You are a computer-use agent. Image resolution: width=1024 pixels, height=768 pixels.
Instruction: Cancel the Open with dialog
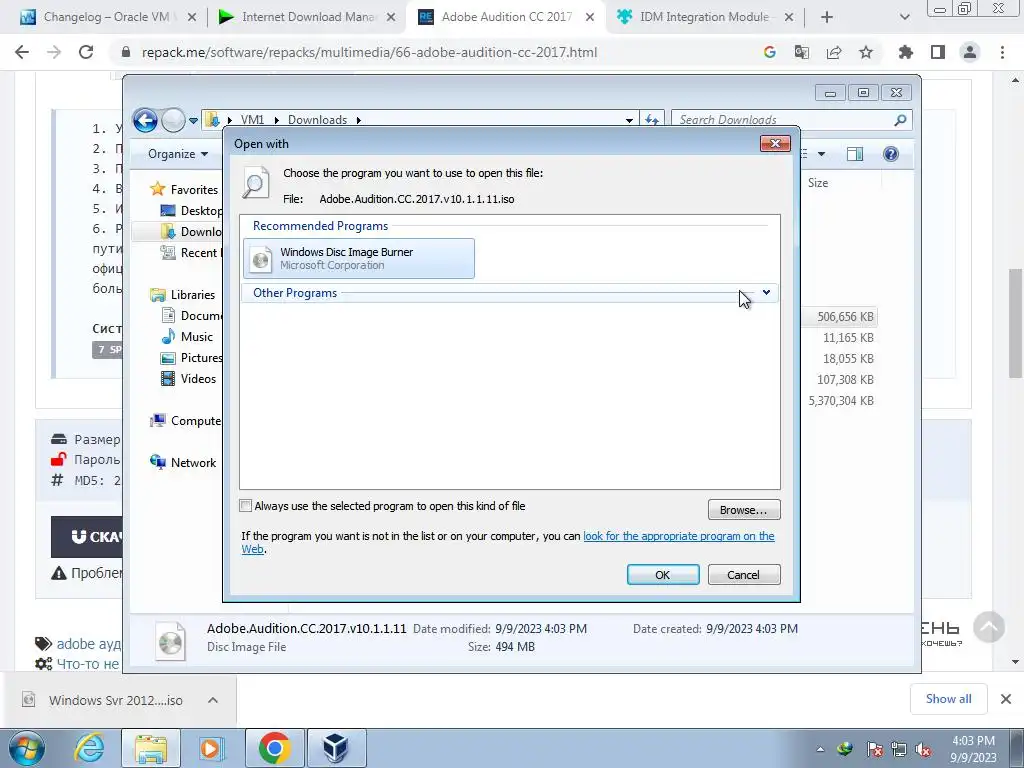tap(744, 575)
